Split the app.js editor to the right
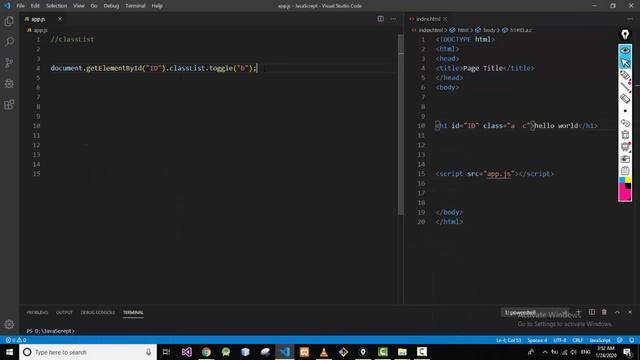The height and width of the screenshot is (360, 640). [x=380, y=19]
